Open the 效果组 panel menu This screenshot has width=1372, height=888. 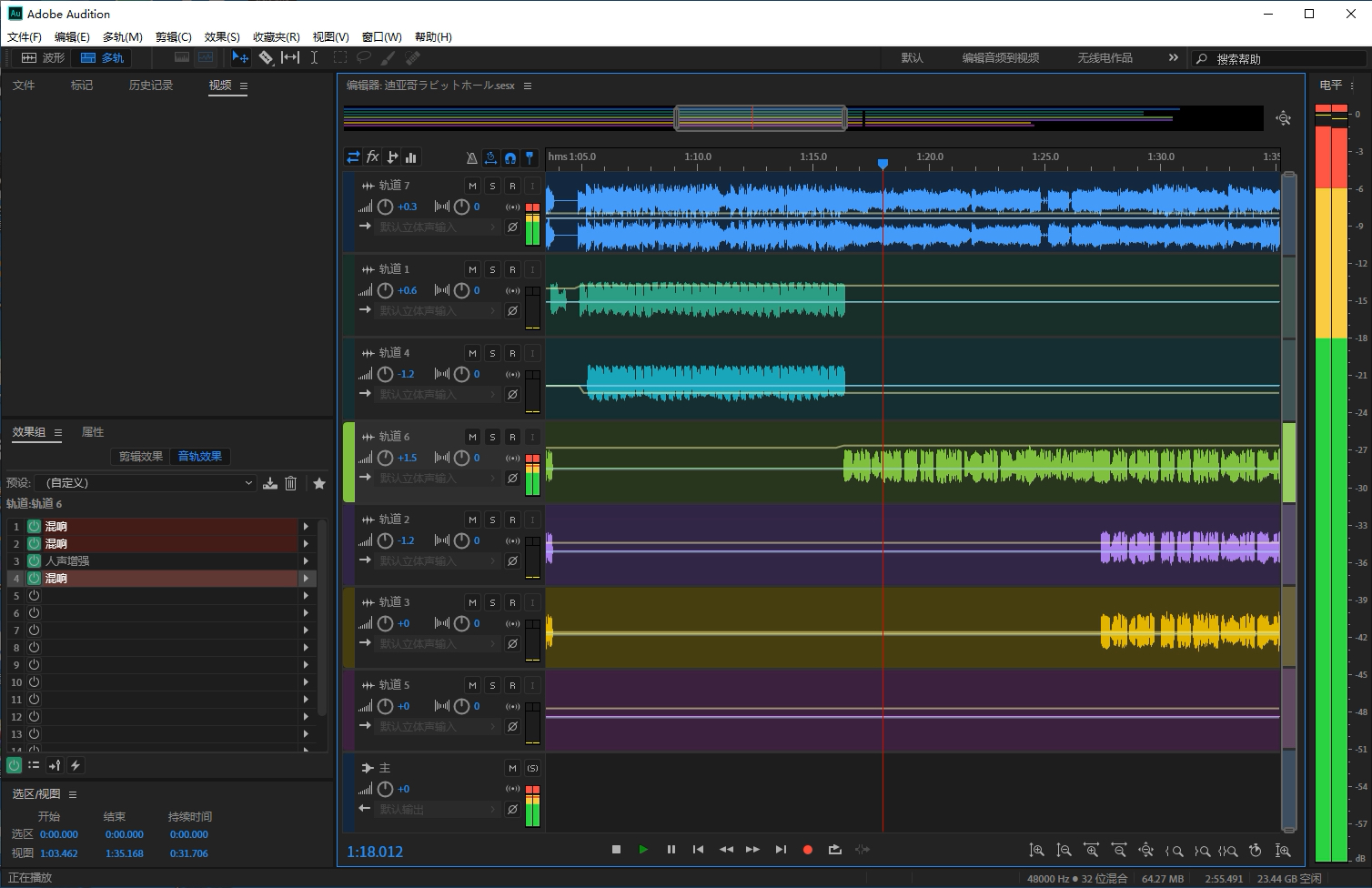[x=58, y=432]
